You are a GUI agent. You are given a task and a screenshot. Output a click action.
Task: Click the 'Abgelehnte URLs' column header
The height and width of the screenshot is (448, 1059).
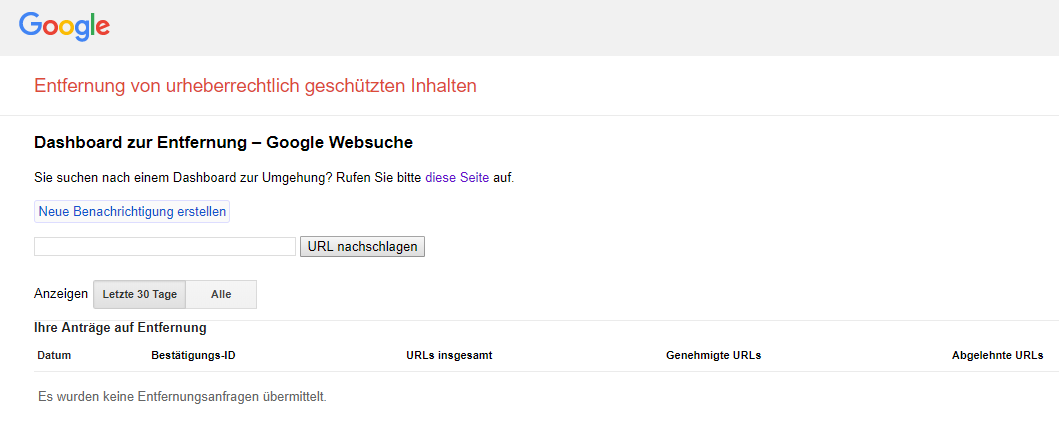997,355
